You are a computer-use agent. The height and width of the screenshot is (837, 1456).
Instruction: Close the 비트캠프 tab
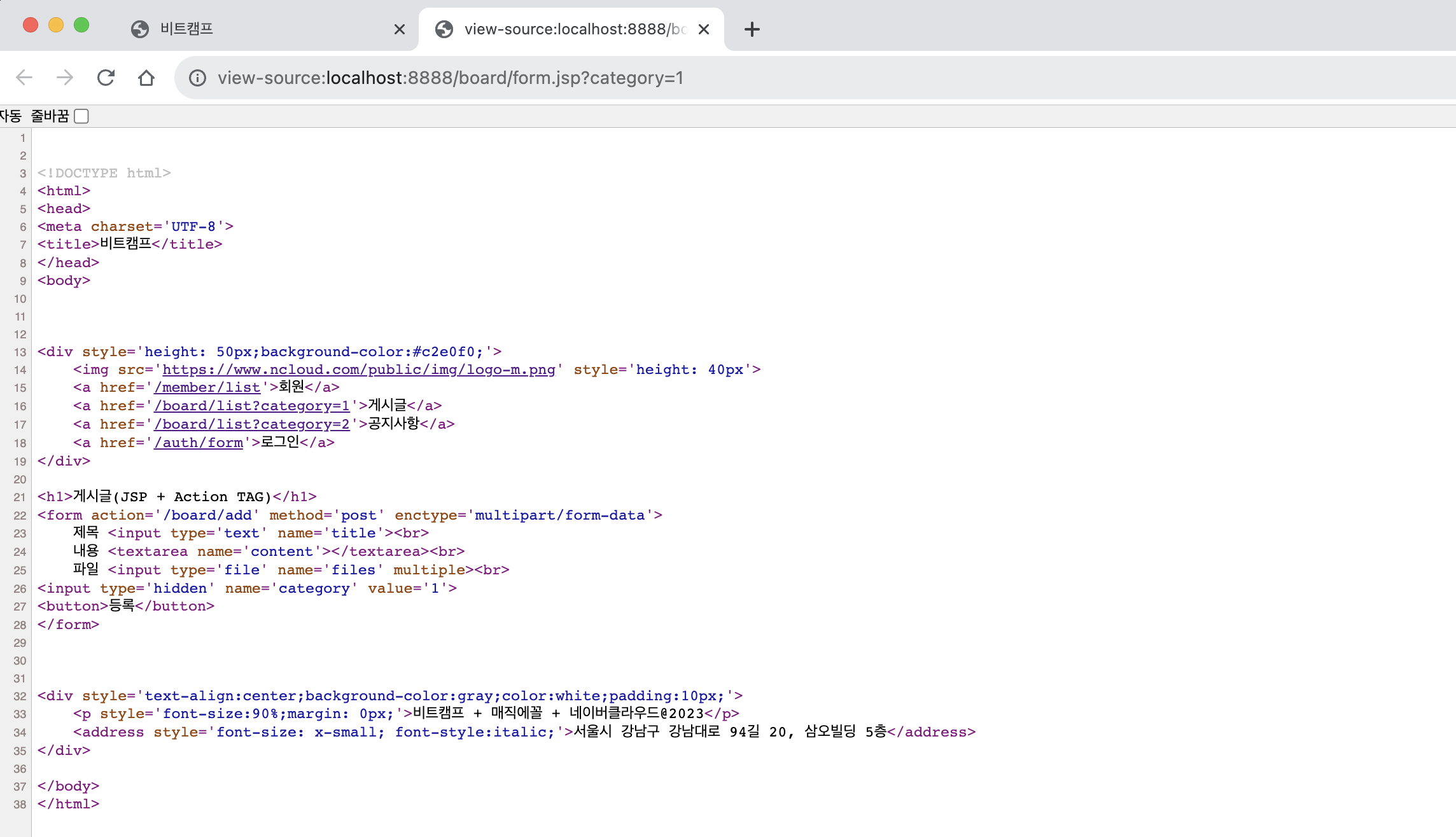click(x=400, y=29)
